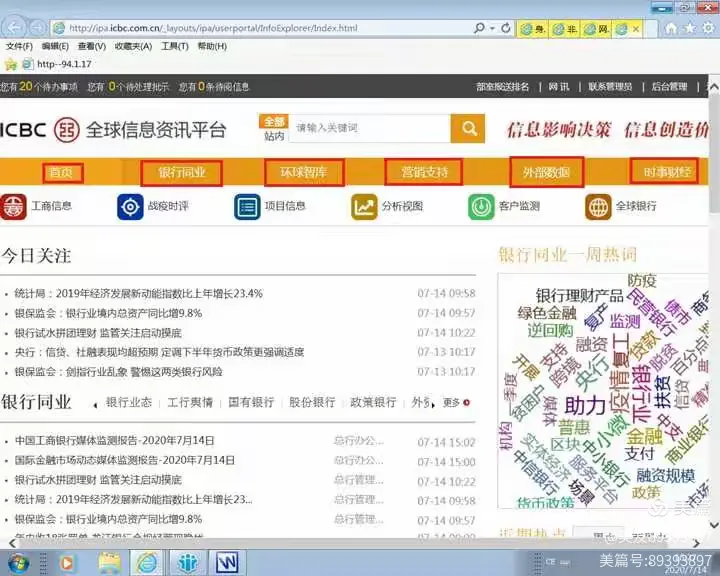Switch to the browser tab labeled 非
The width and height of the screenshot is (720, 576).
(x=565, y=29)
